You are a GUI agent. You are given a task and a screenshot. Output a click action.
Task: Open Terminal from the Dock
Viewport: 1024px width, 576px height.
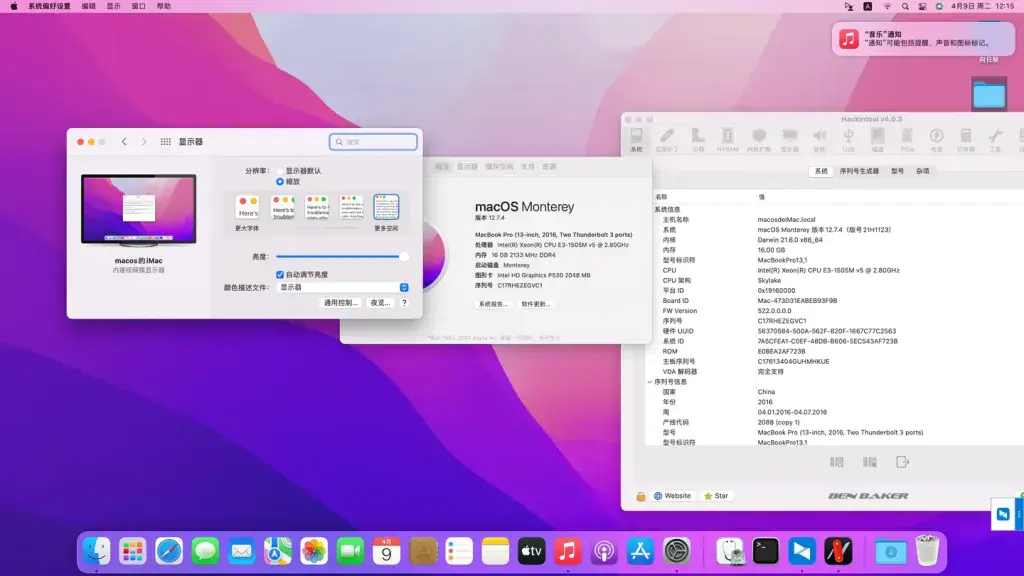[x=765, y=552]
